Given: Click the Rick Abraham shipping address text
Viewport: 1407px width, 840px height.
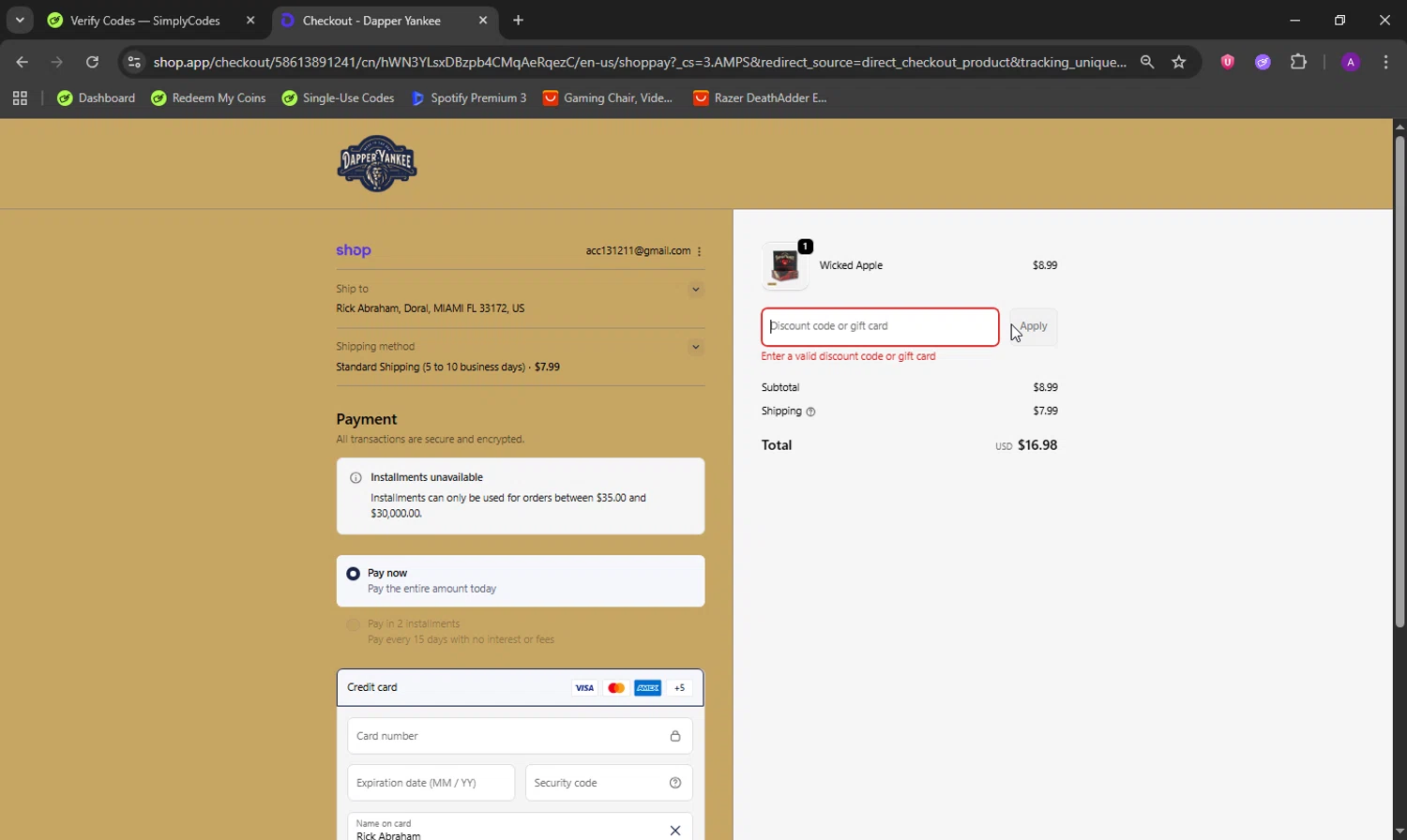Looking at the screenshot, I should point(430,308).
